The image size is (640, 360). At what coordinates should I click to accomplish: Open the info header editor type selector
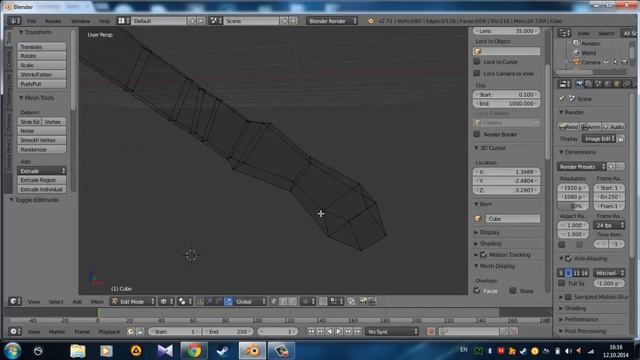coord(14,20)
